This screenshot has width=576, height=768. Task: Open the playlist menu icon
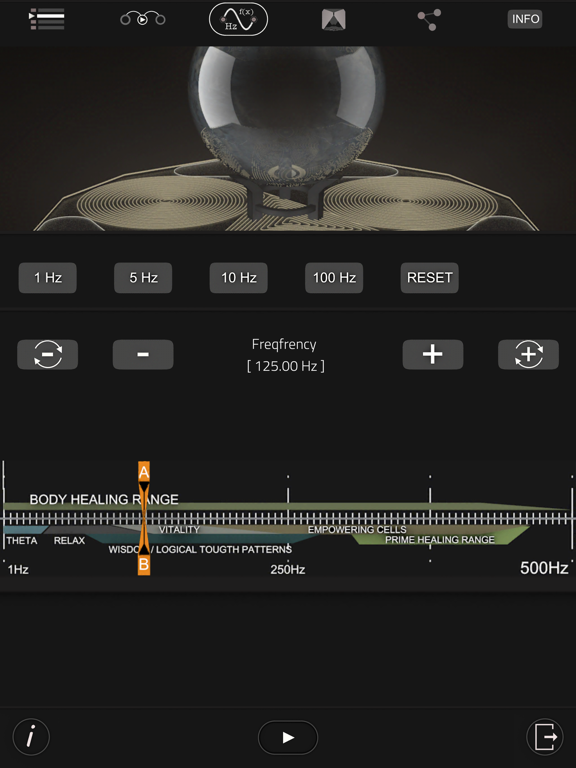coord(47,19)
